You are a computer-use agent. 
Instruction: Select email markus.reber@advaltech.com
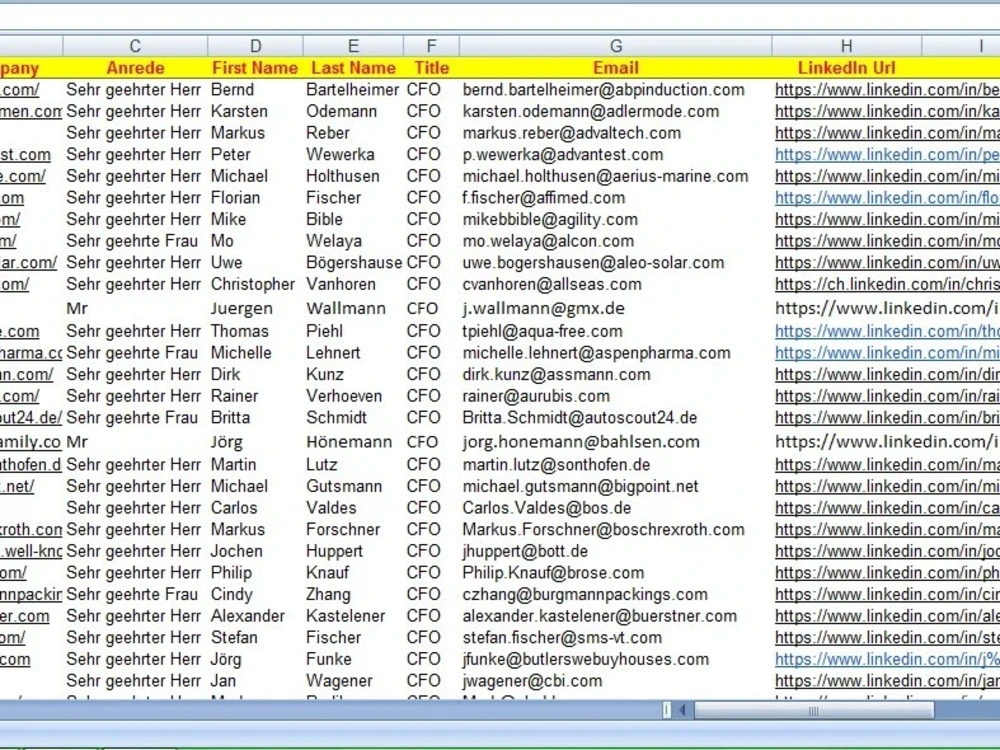click(x=571, y=133)
